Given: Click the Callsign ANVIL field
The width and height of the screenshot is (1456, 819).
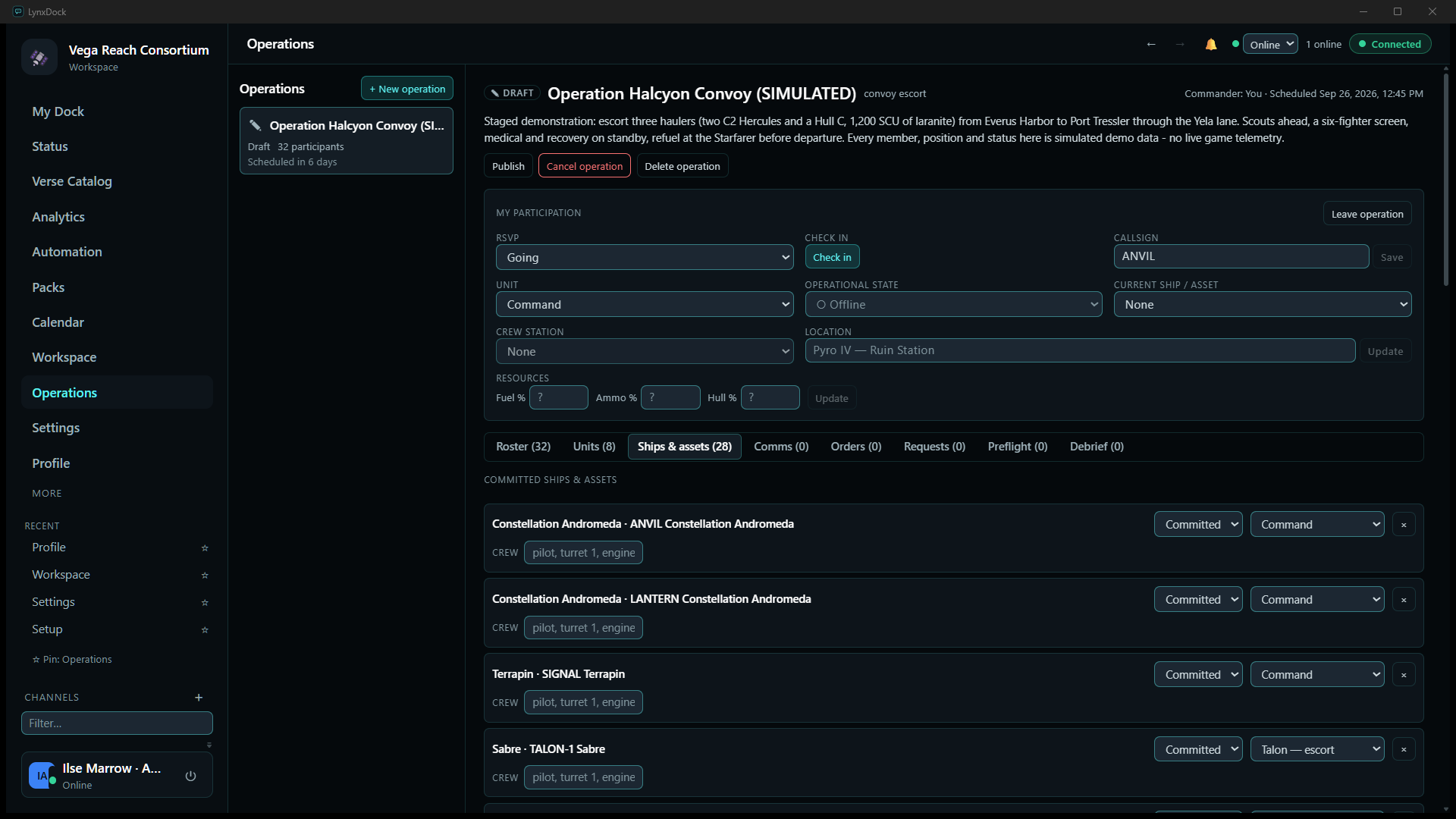Looking at the screenshot, I should 1241,256.
